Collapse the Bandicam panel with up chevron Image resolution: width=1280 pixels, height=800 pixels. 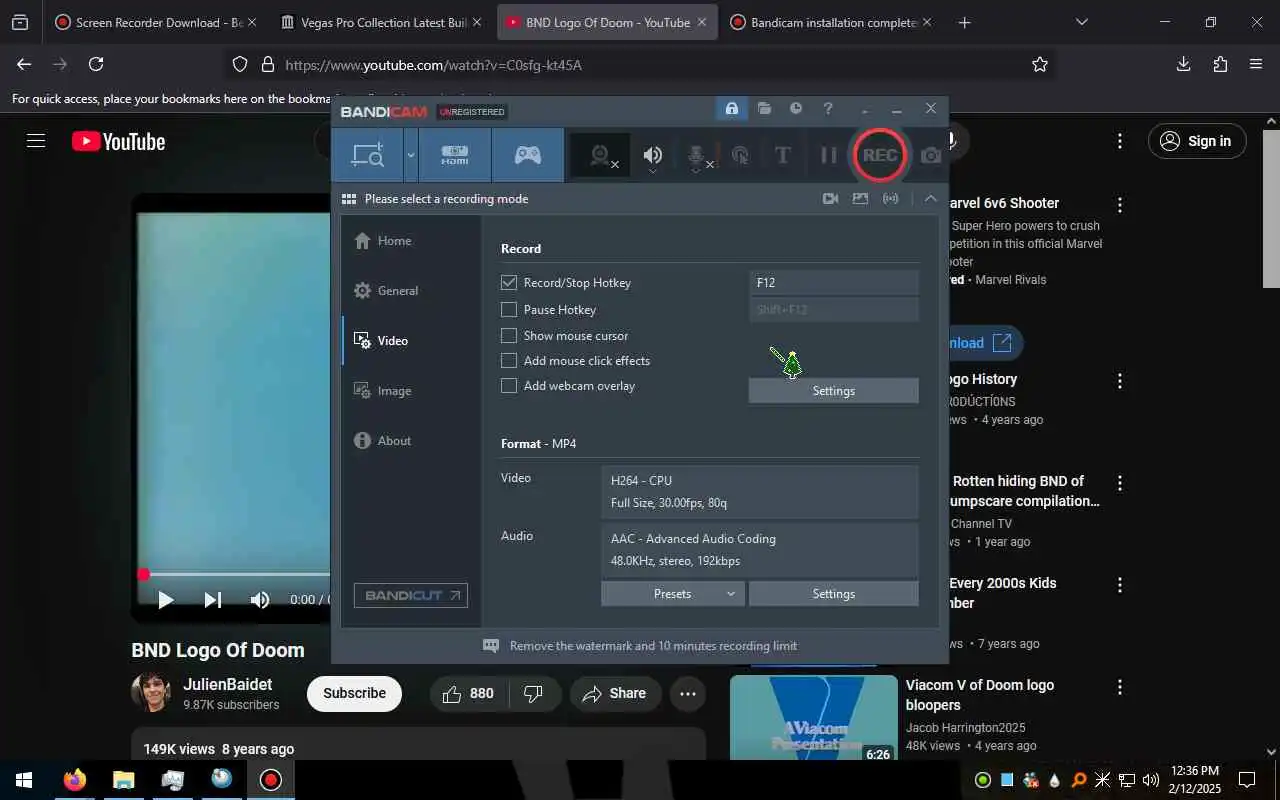click(930, 199)
